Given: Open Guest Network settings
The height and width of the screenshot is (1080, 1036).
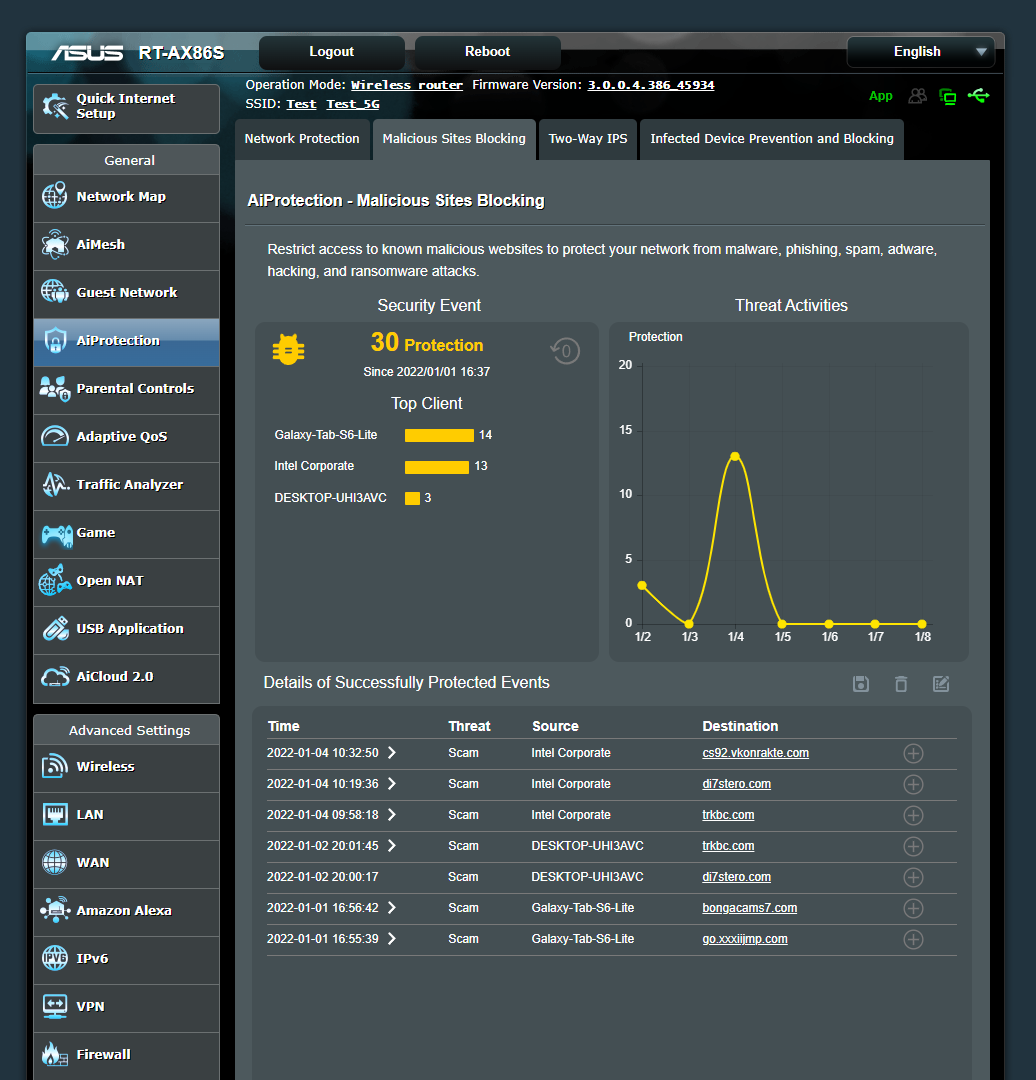Looking at the screenshot, I should [x=126, y=294].
